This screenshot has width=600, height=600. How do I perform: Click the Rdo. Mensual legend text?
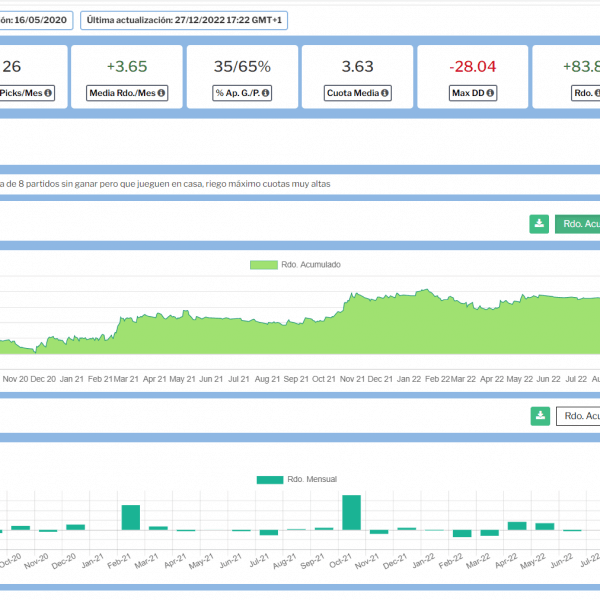pyautogui.click(x=312, y=479)
